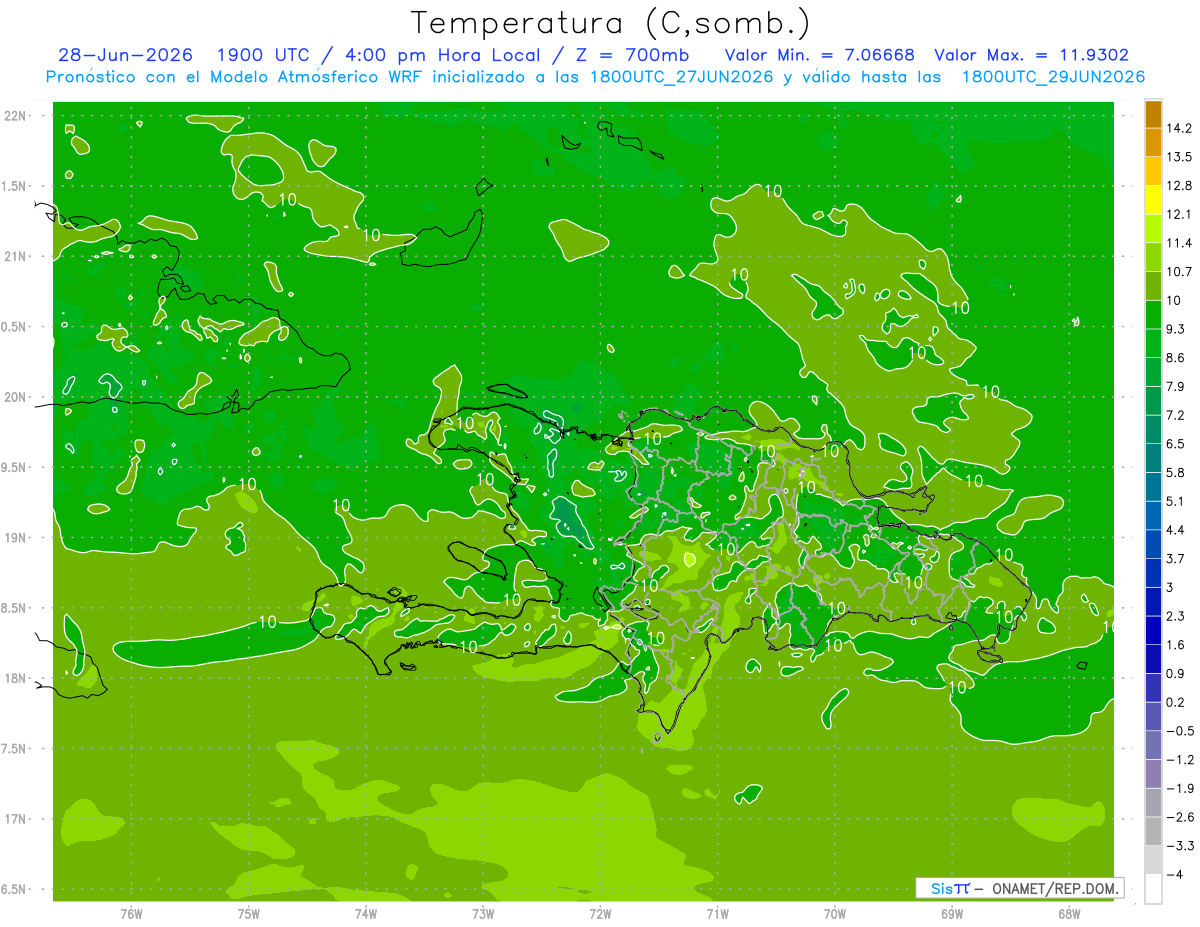The image size is (1200, 927).
Task: Click the '10.7' colorbar value
Action: [x=1180, y=272]
